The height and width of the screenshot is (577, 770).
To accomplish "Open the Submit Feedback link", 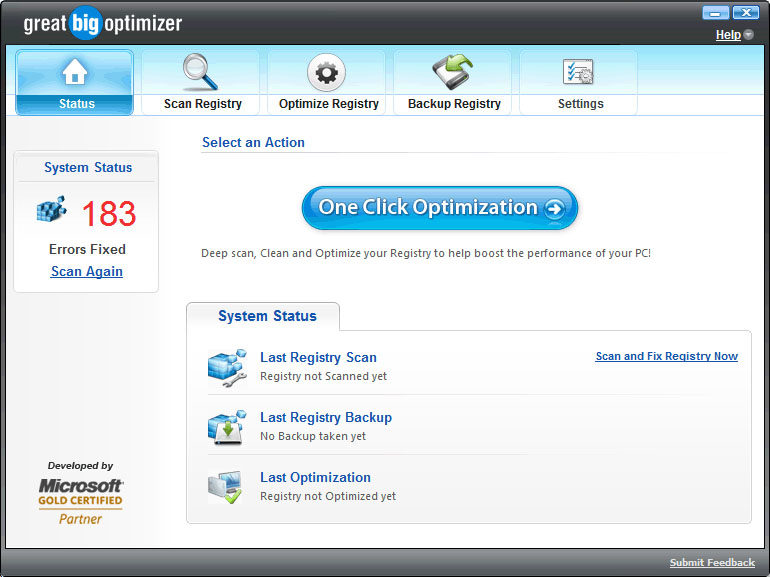I will 712,563.
